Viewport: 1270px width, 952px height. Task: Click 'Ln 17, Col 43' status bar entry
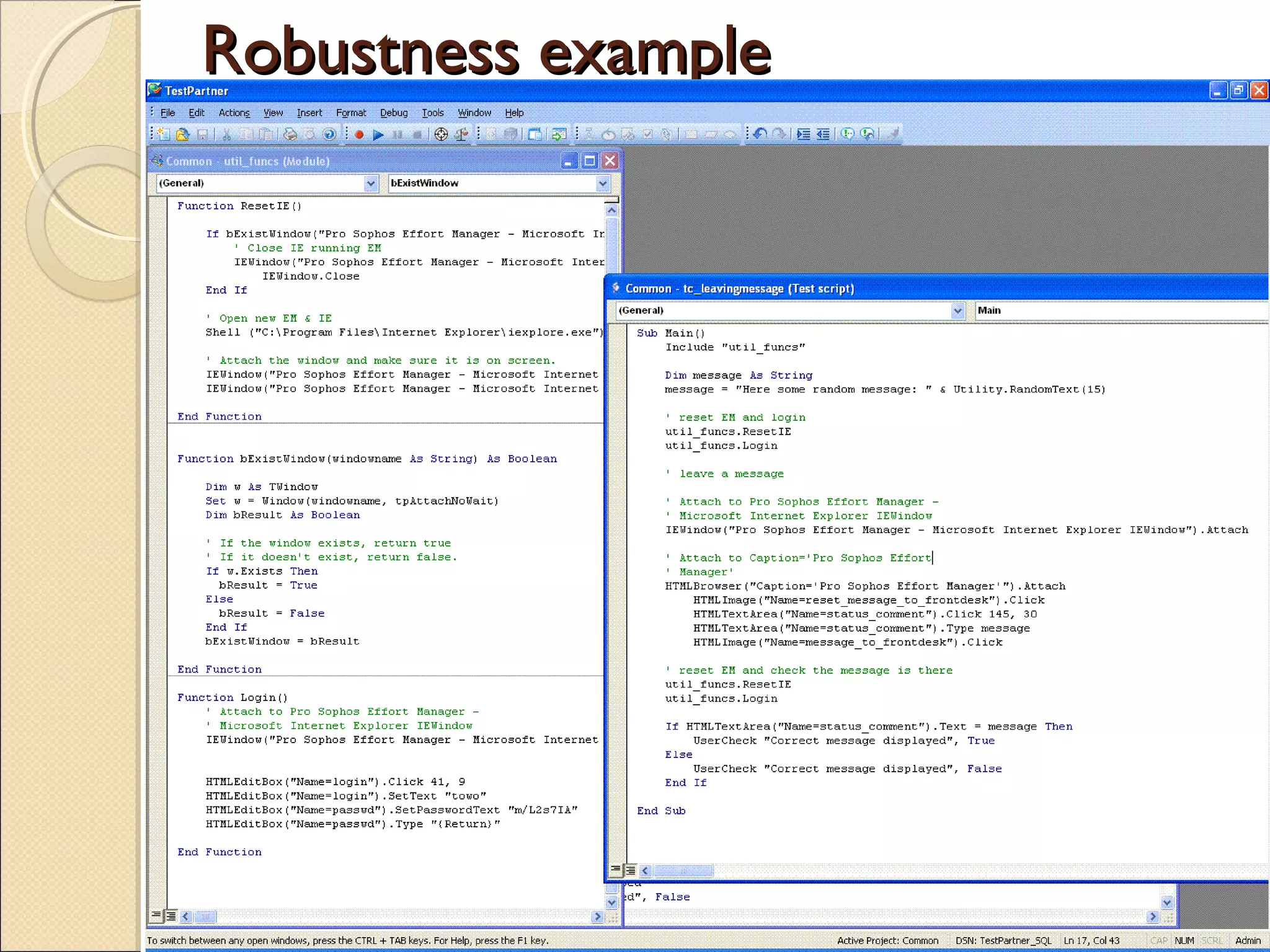[x=1092, y=940]
